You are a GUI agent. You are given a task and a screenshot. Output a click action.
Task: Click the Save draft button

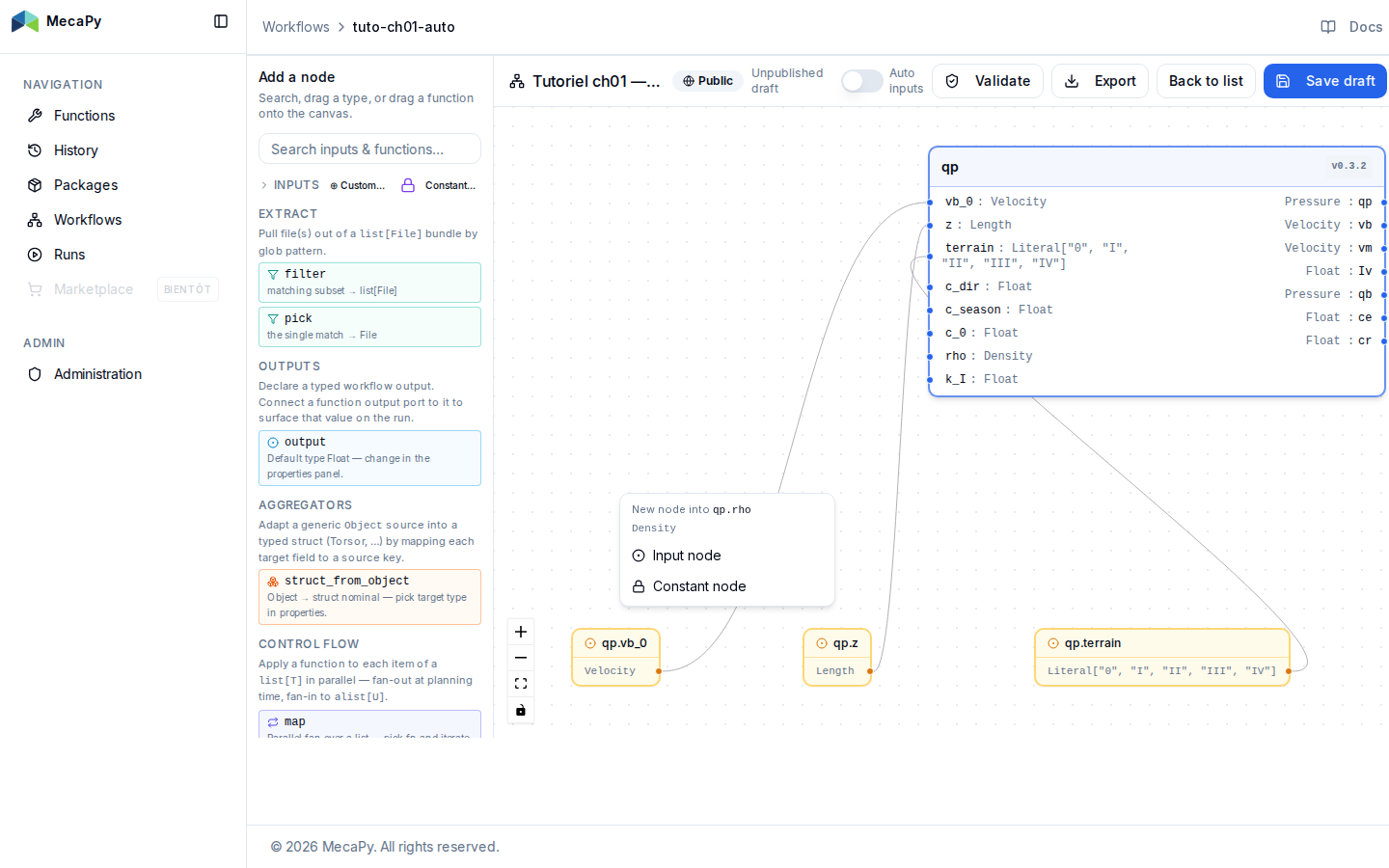click(x=1325, y=81)
